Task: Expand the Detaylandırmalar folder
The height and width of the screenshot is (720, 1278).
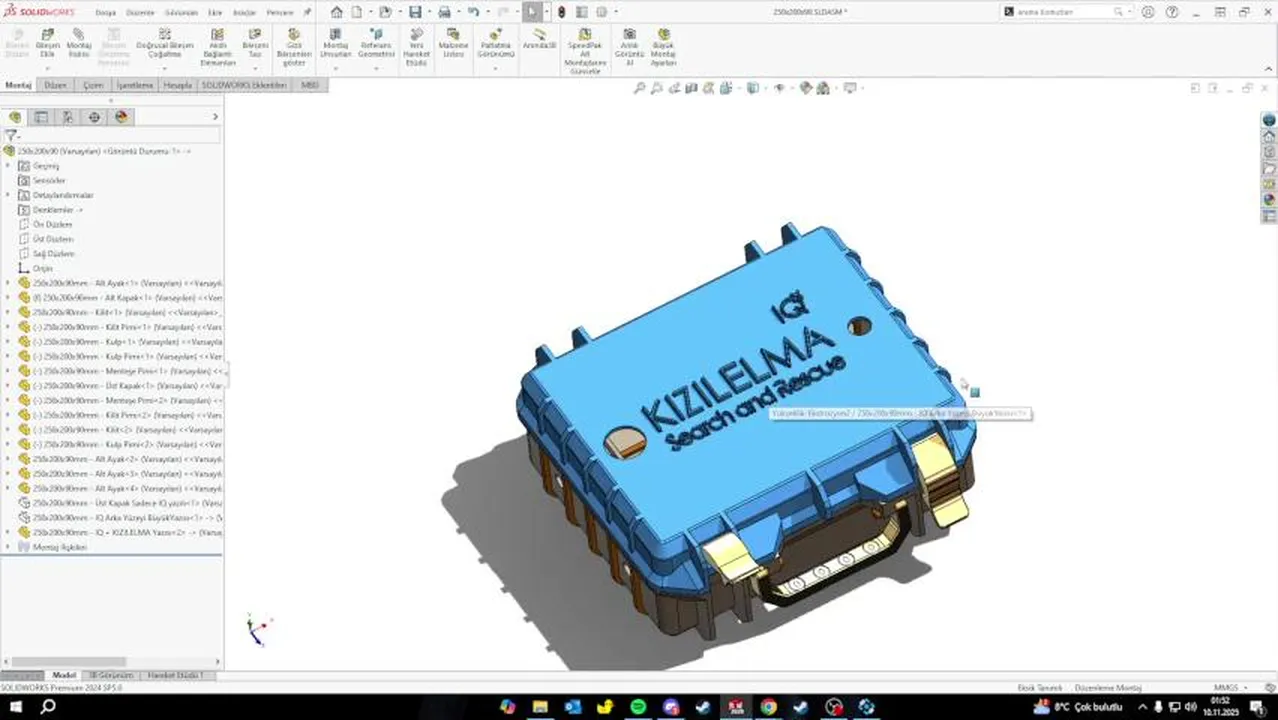Action: 8,195
